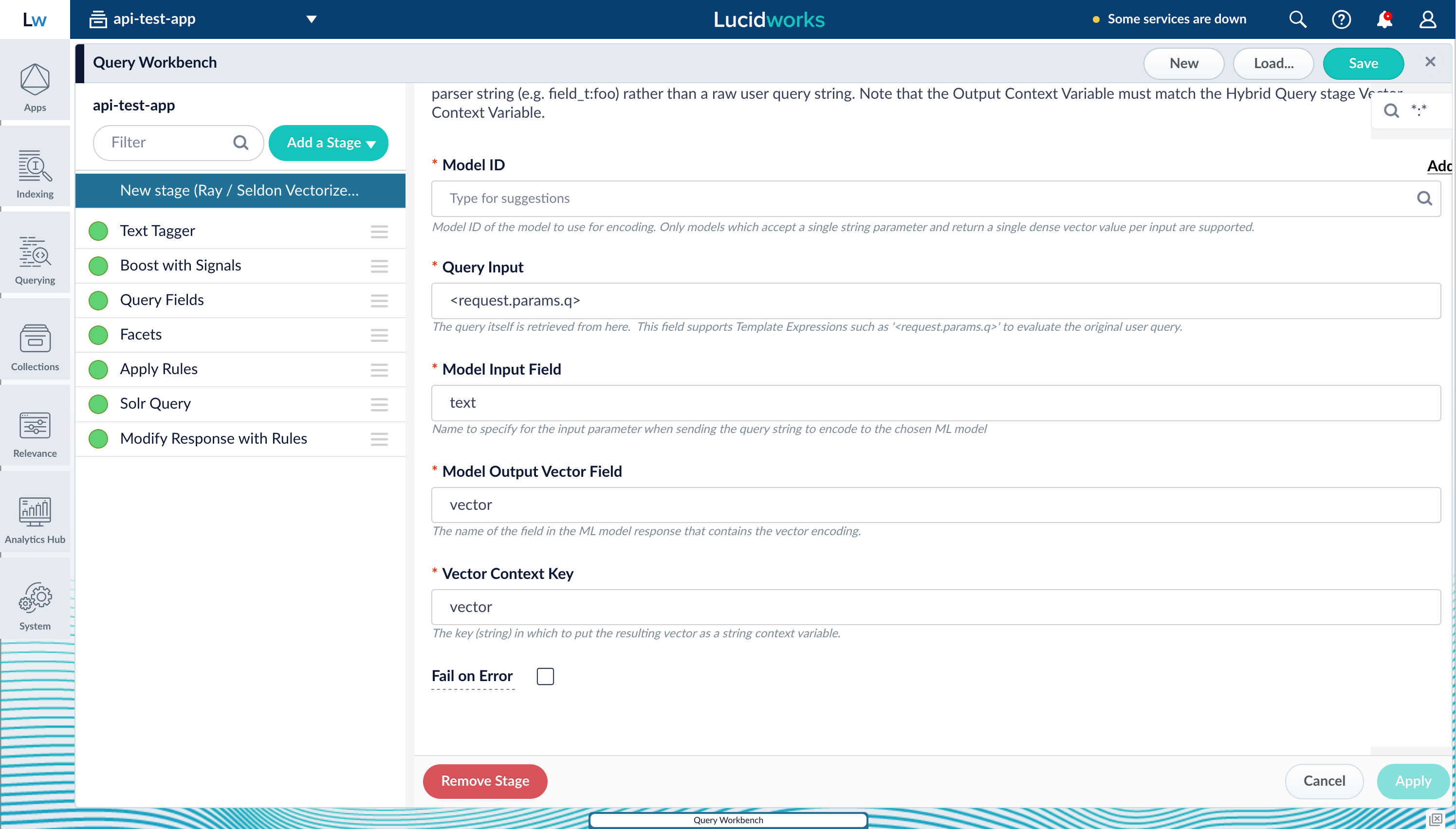Screen dimensions: 1456x829
Task: Enable the Fail on Error checkbox
Action: [545, 676]
